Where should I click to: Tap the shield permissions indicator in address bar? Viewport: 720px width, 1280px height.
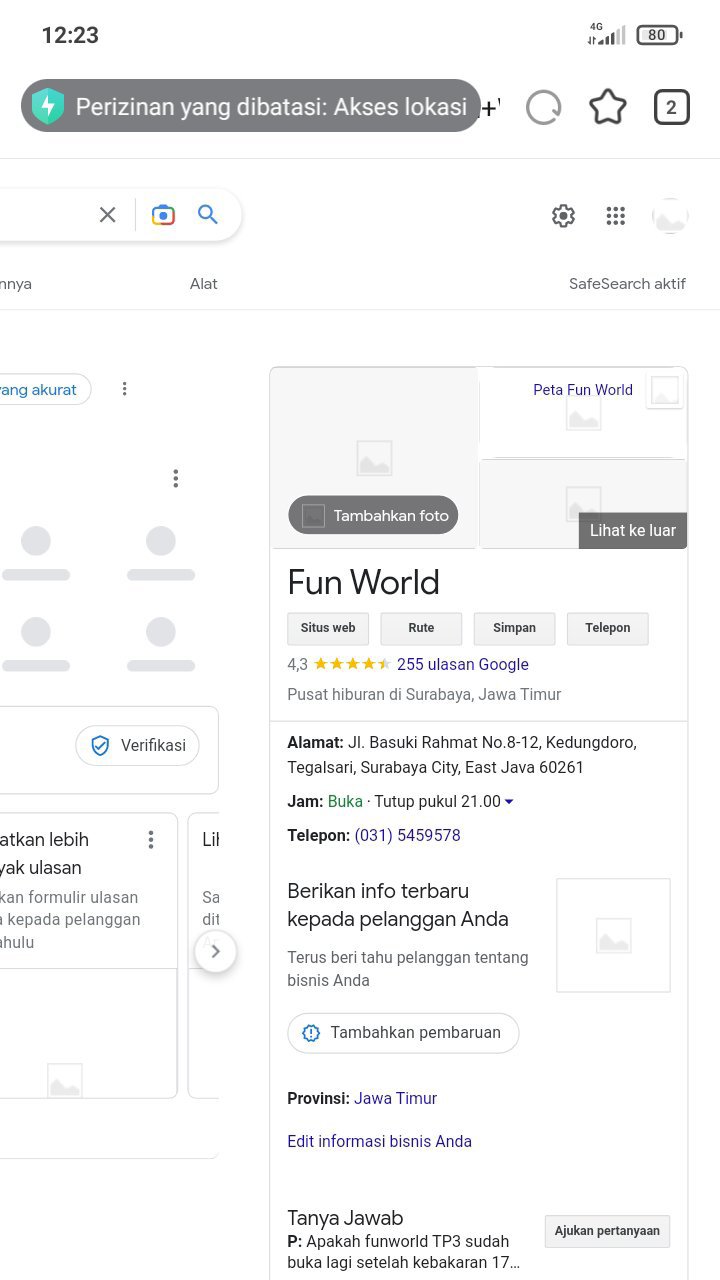click(x=47, y=106)
